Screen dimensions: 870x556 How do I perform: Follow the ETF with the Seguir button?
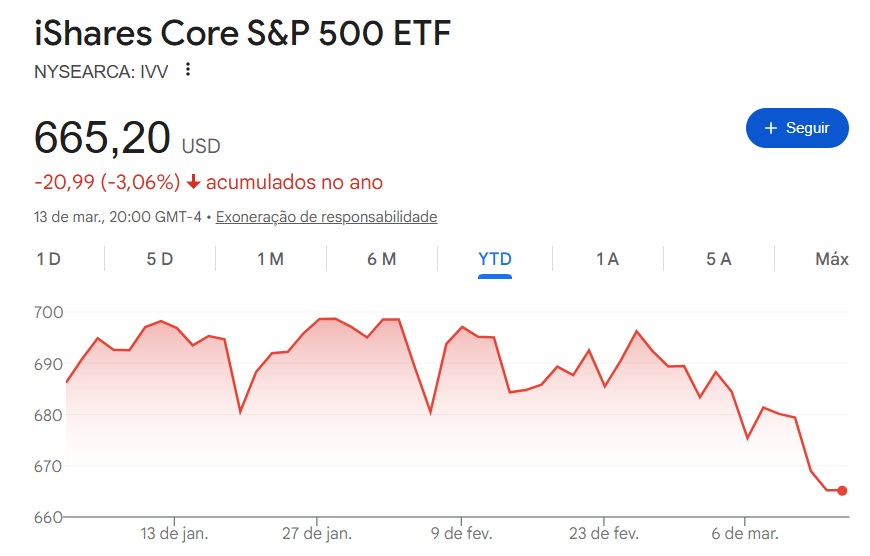797,128
